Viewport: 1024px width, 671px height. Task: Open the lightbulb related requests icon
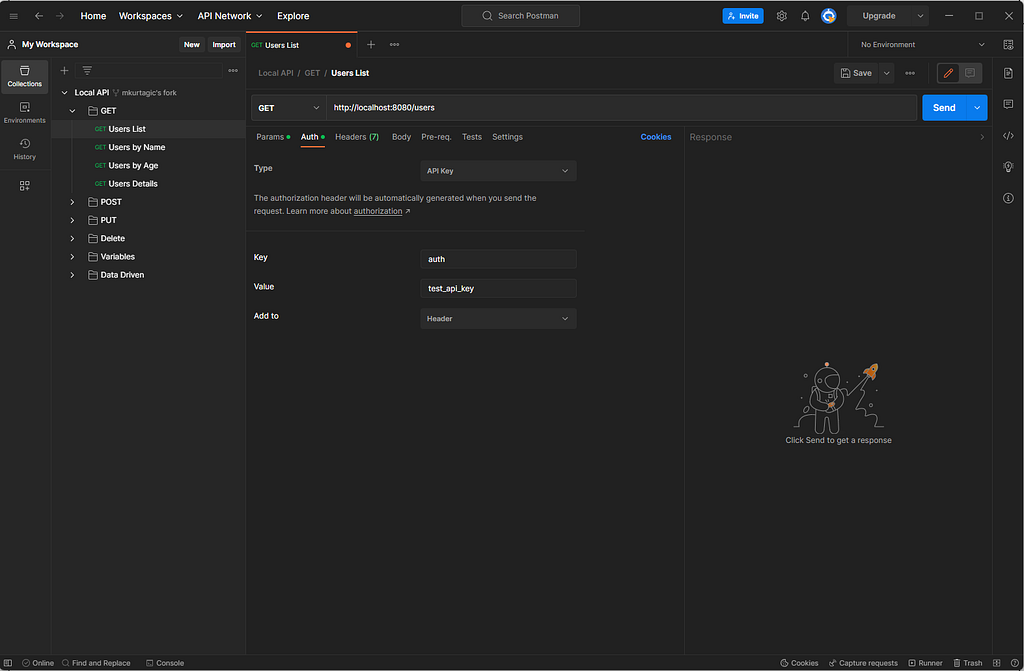tap(1008, 167)
